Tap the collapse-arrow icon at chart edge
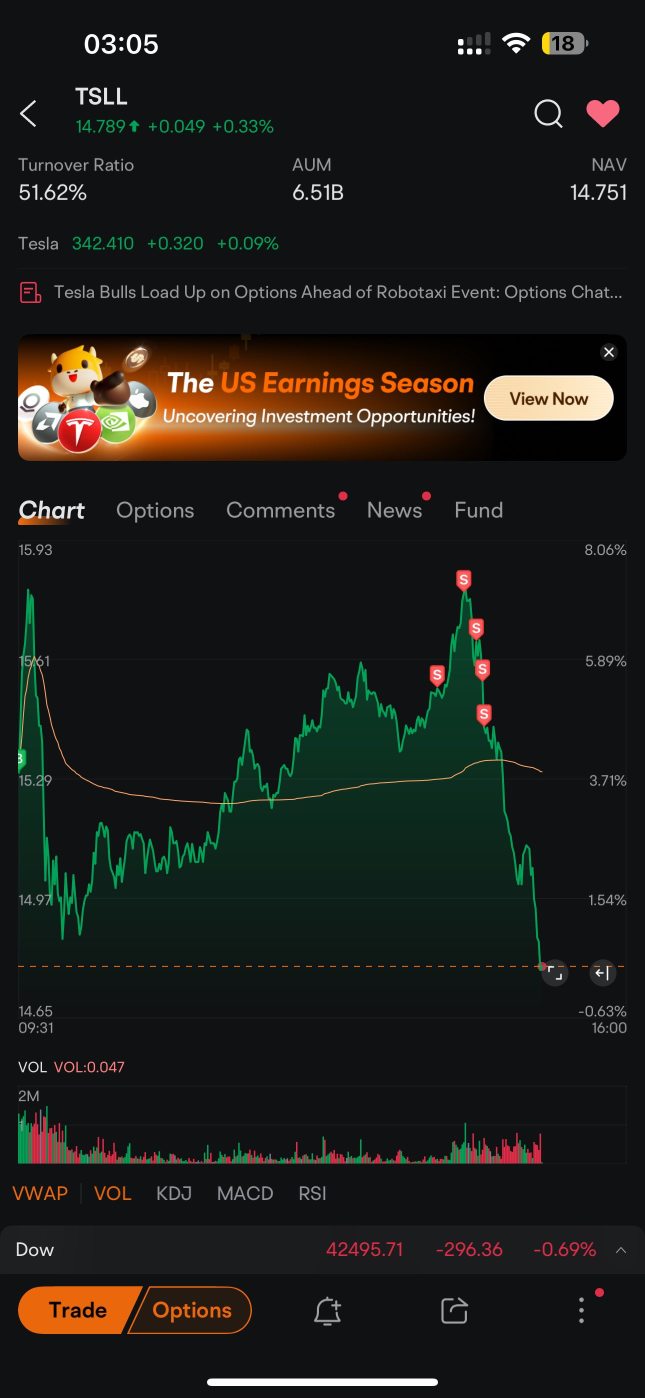This screenshot has width=645, height=1398. coord(601,972)
